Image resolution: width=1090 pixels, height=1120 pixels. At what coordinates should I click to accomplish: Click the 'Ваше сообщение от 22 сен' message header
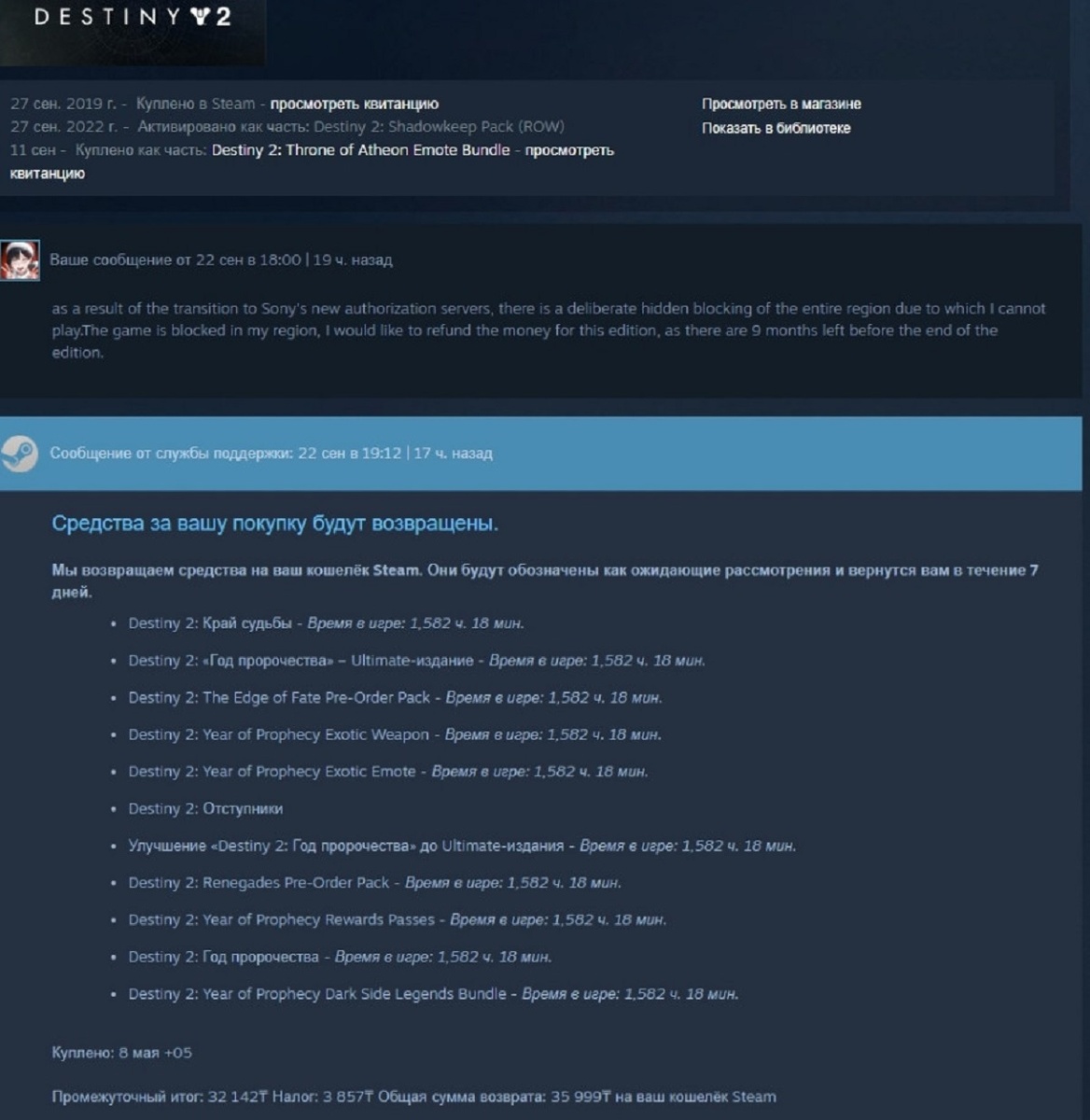click(x=221, y=260)
